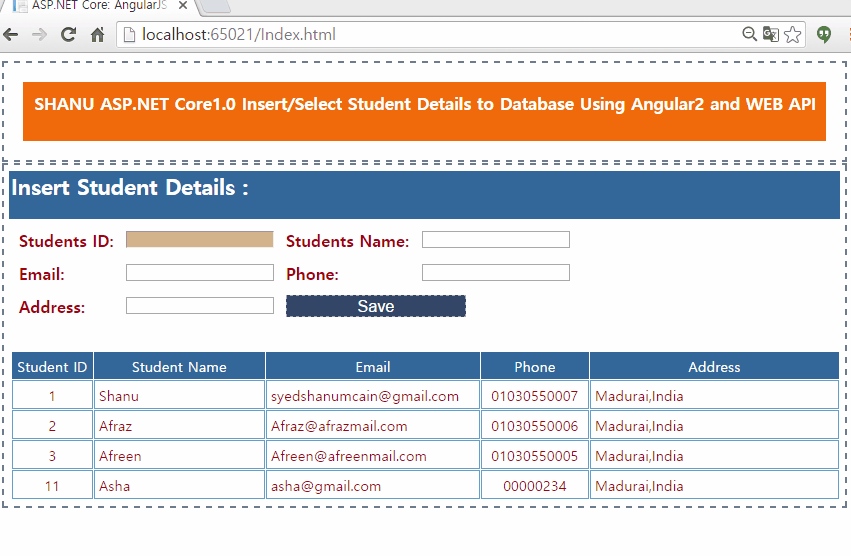Click student ID 1 cell
Image resolution: width=851 pixels, height=556 pixels.
(52, 396)
